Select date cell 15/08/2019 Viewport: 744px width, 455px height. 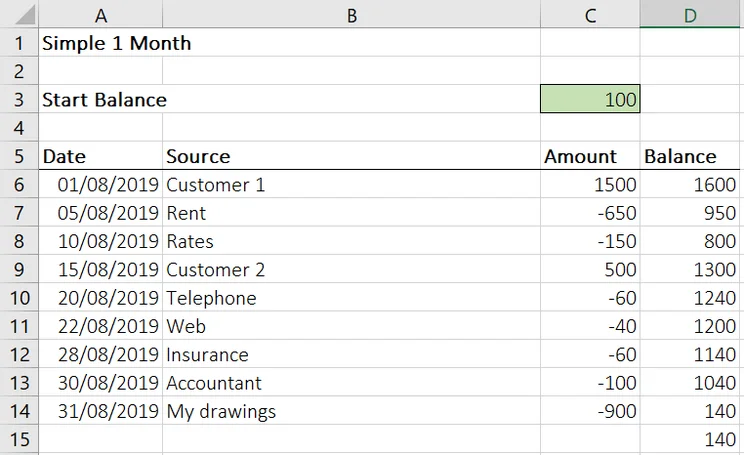click(x=101, y=269)
